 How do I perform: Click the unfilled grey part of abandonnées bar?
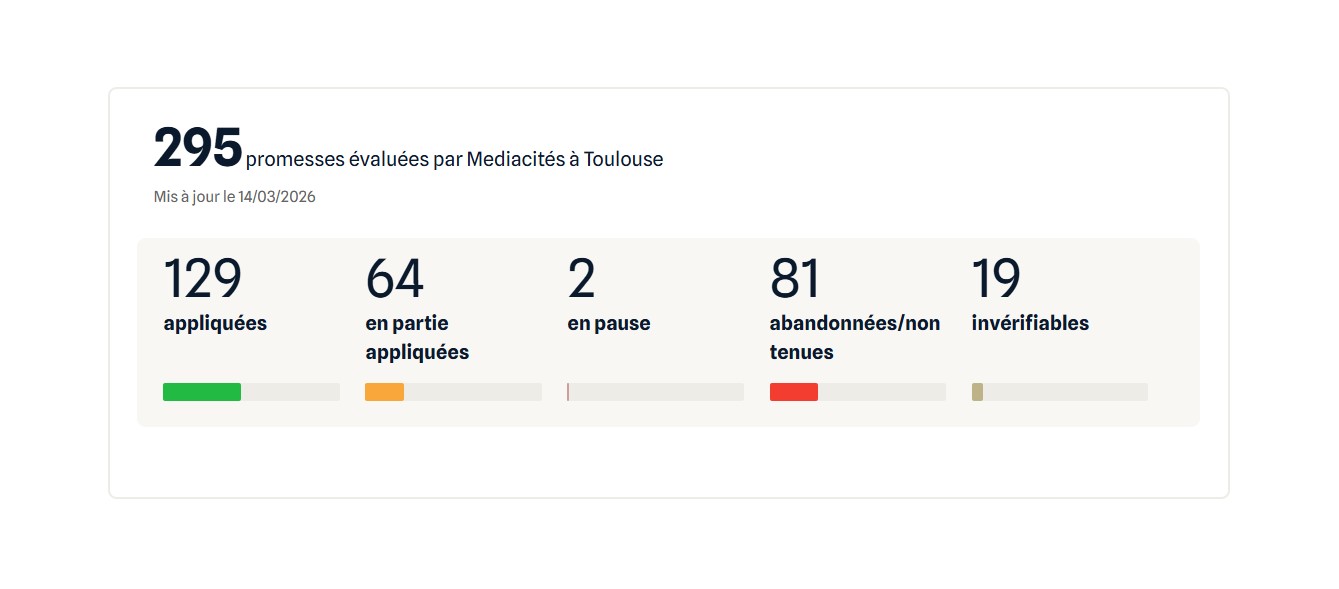point(882,392)
